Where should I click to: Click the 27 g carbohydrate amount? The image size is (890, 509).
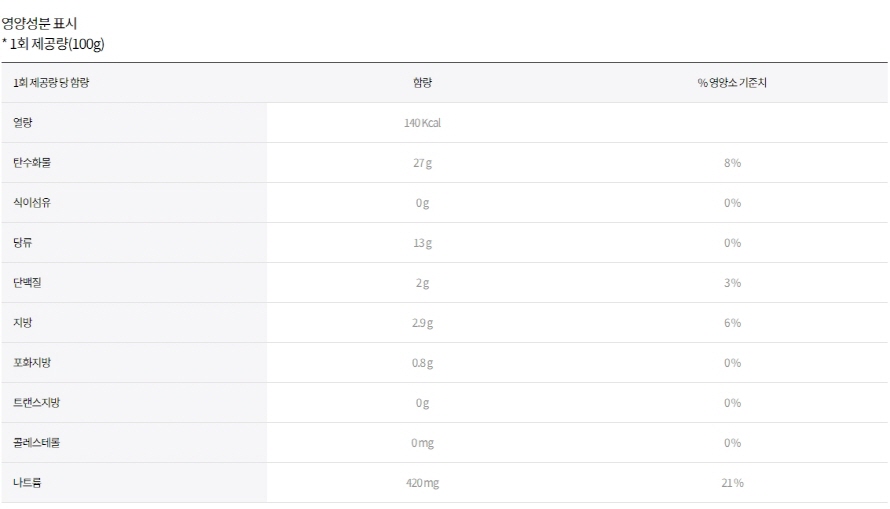[x=422, y=163]
